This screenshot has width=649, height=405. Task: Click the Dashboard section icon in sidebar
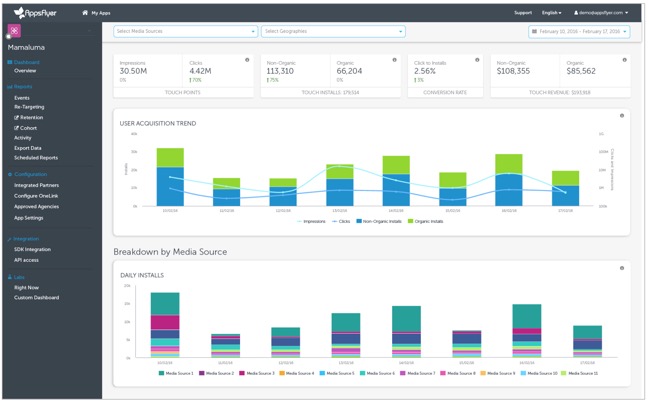click(10, 62)
